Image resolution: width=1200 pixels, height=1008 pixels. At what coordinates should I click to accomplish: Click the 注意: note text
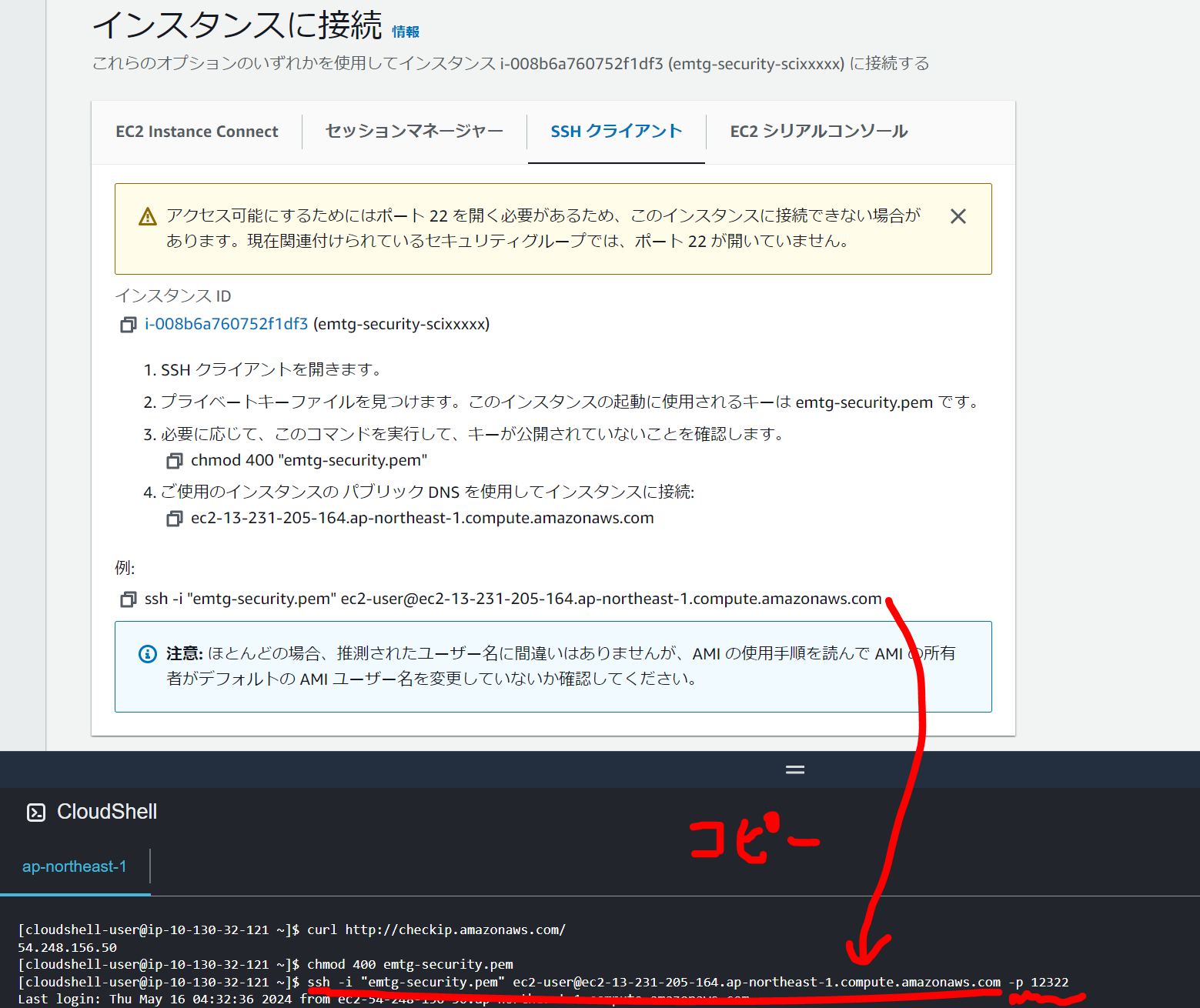561,666
